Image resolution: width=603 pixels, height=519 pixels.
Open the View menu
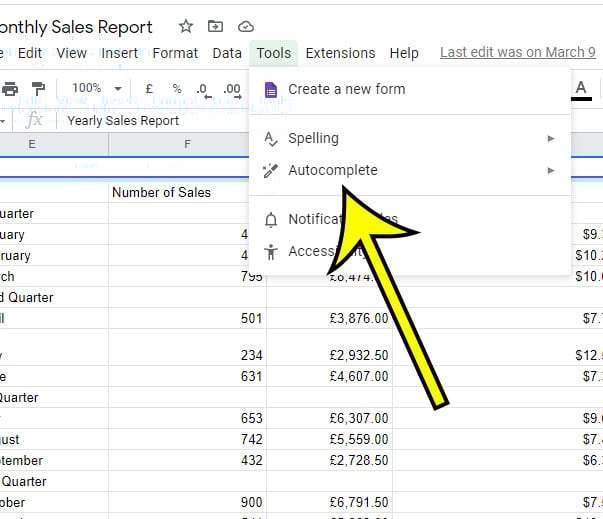(x=72, y=53)
